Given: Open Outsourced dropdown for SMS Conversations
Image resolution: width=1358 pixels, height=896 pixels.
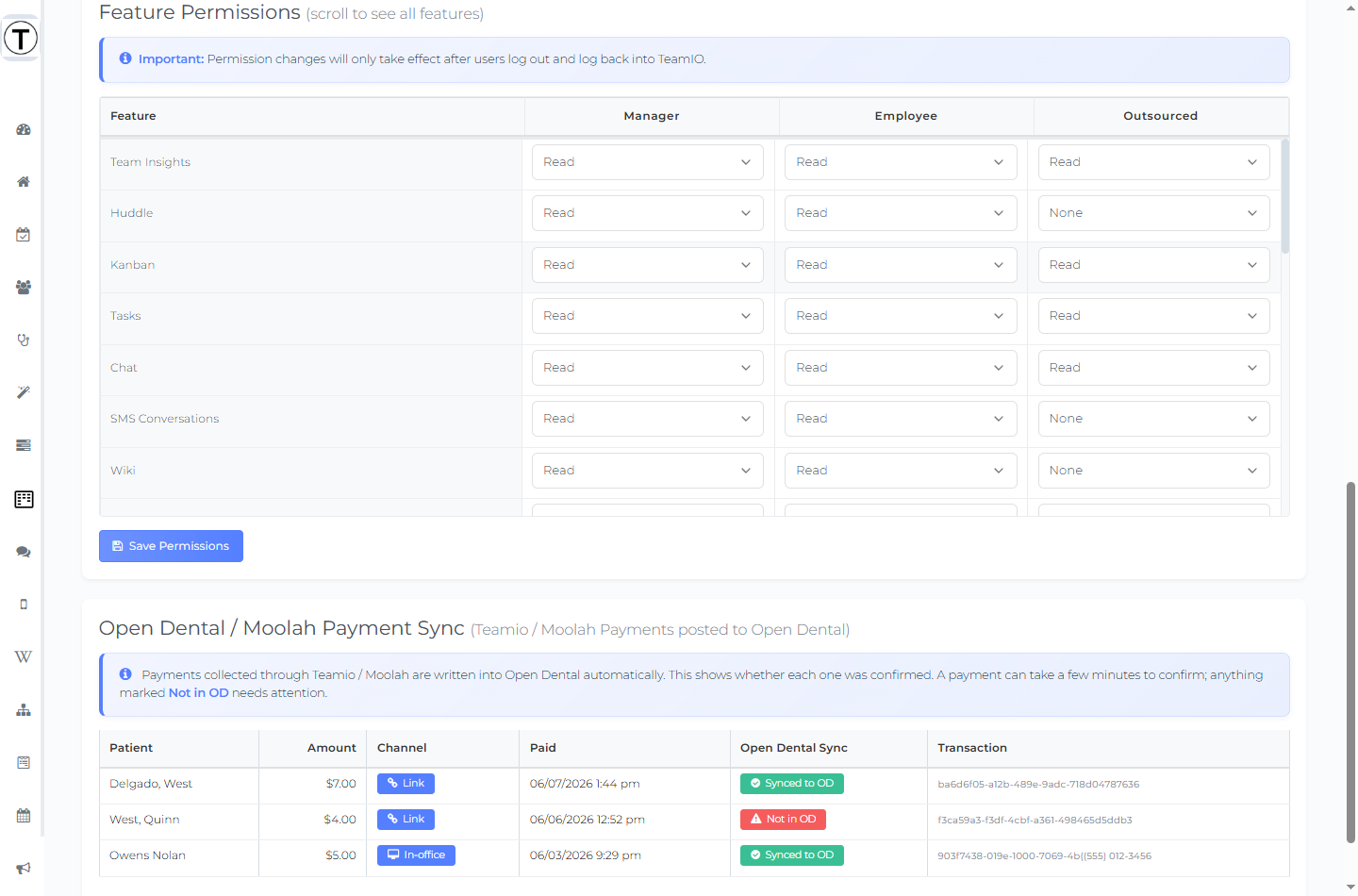Looking at the screenshot, I should tap(1154, 419).
